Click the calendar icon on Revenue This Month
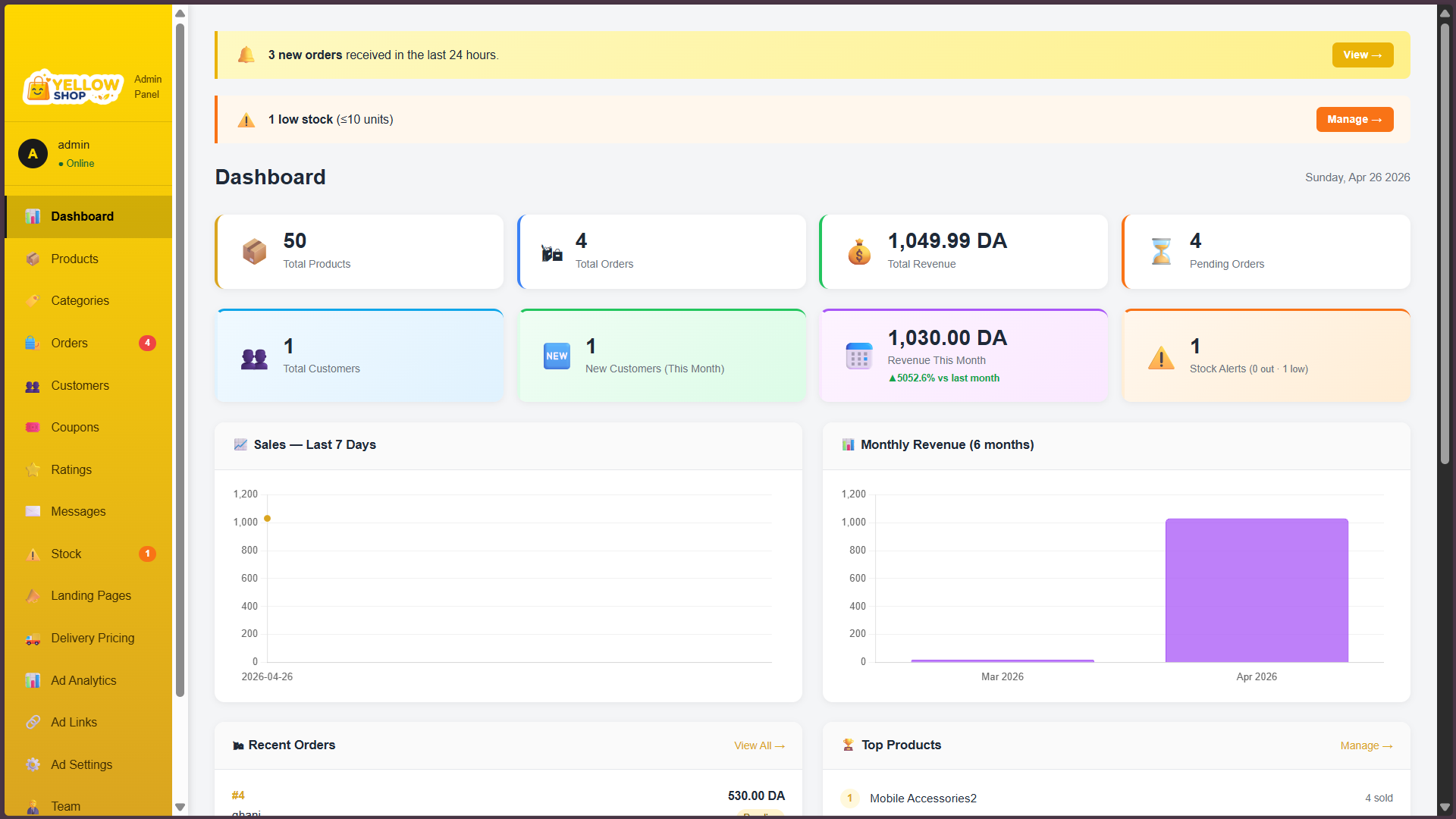1456x819 pixels. (x=859, y=356)
